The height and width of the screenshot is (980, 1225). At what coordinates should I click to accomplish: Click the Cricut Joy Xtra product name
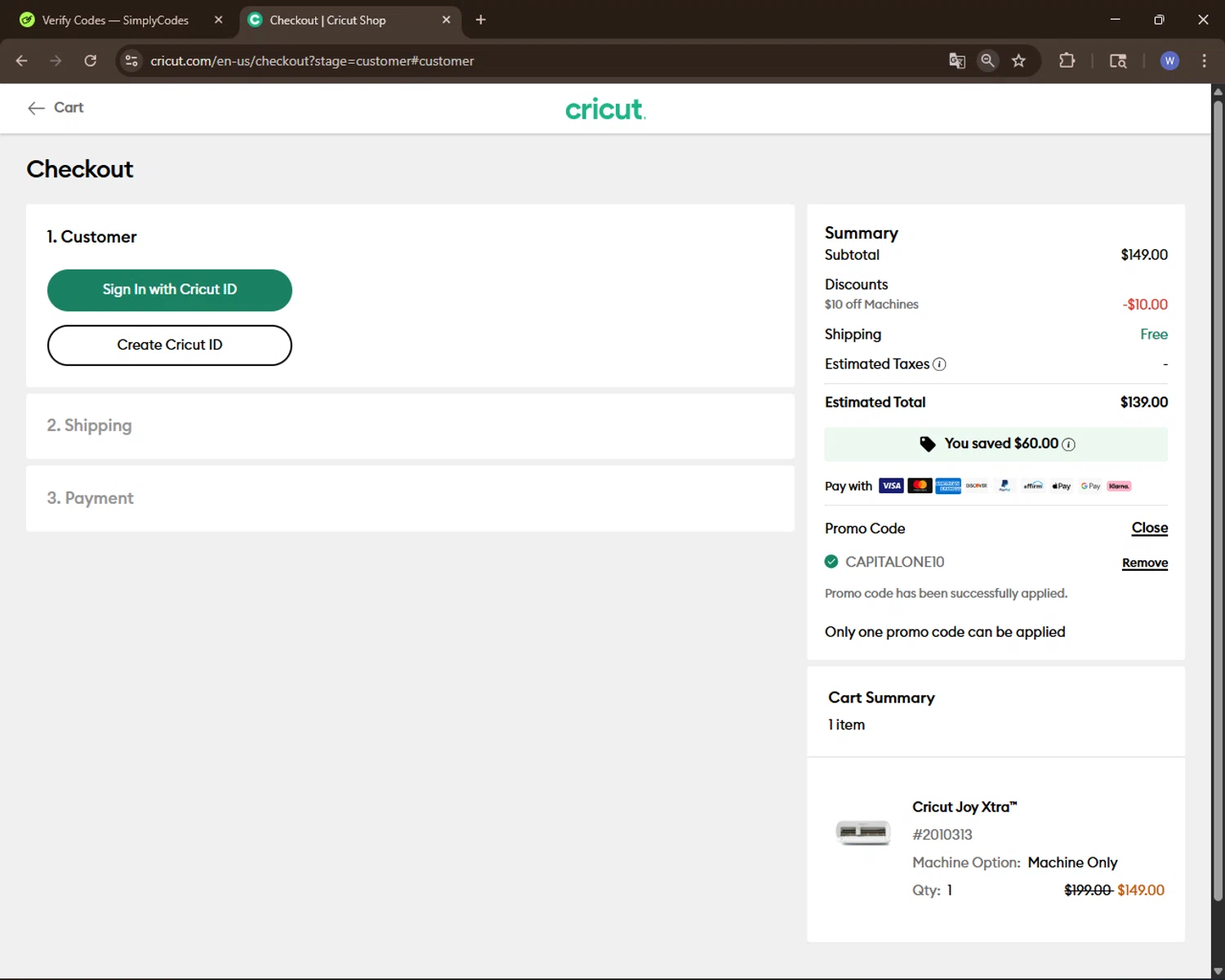[x=964, y=807]
